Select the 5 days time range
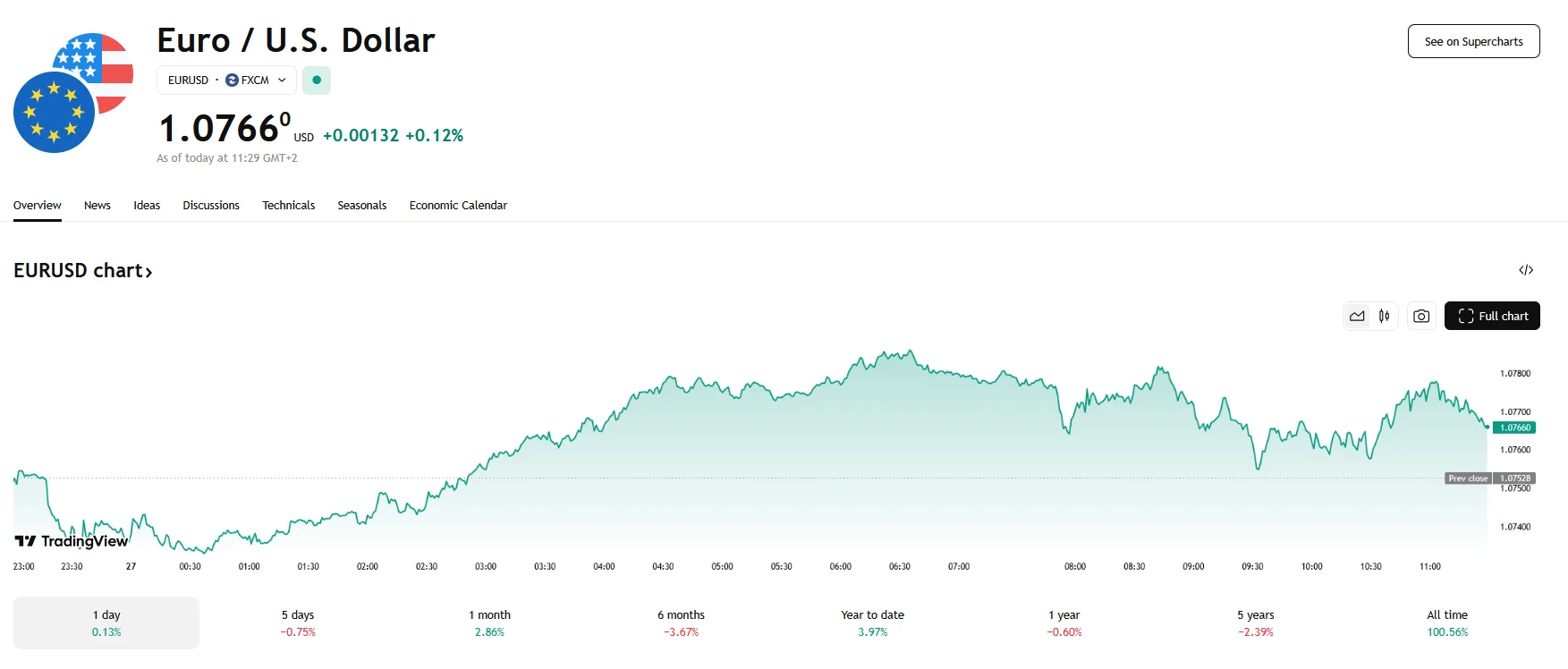Image resolution: width=1568 pixels, height=669 pixels. coord(298,622)
